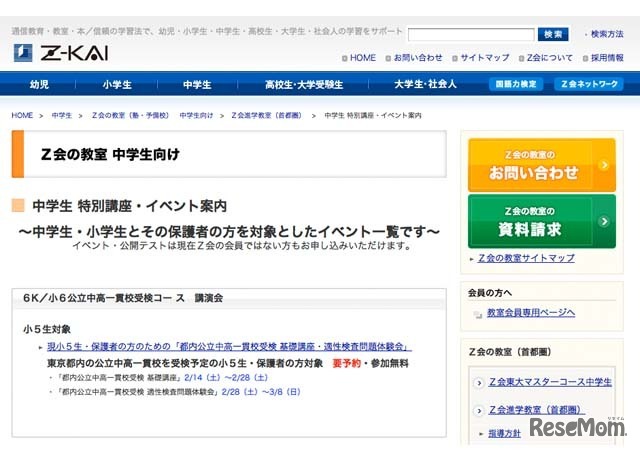This screenshot has height=450, width=640.
Task: Click arrow icon on 資料請求 banner
Action: pos(604,221)
